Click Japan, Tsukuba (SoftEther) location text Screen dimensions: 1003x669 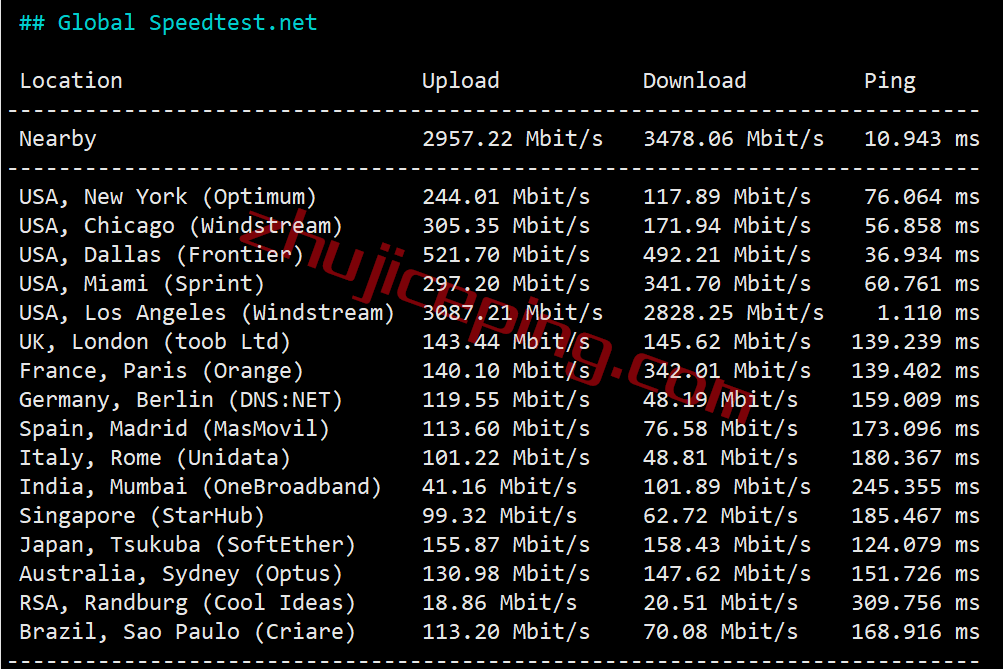tap(187, 545)
